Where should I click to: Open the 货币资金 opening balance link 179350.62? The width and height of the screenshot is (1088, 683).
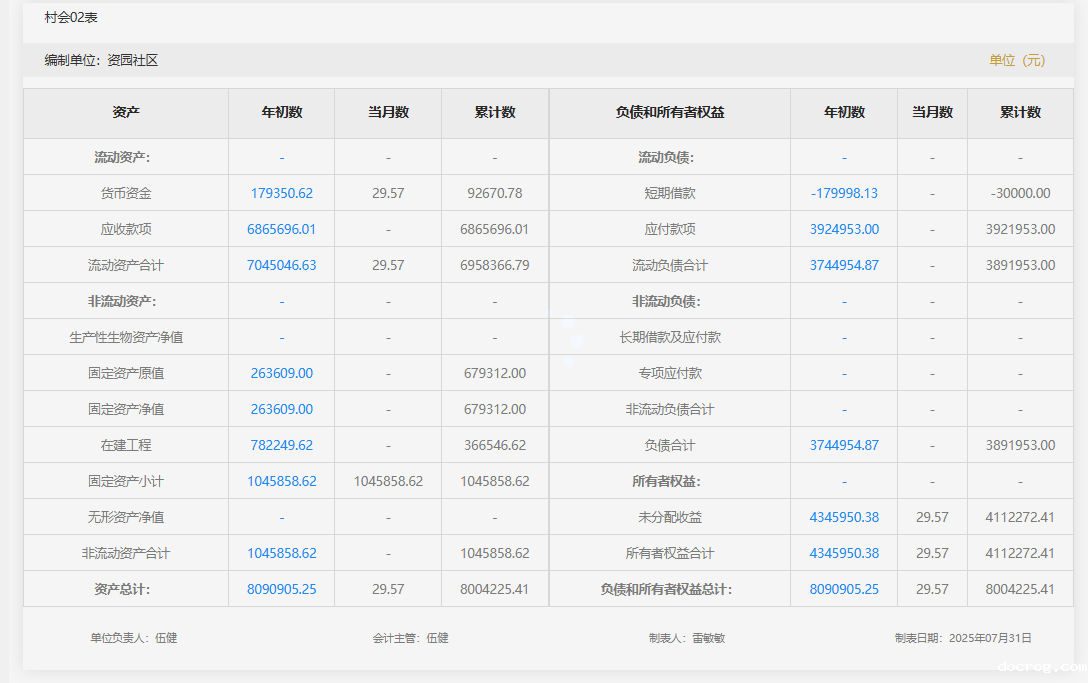coord(281,193)
